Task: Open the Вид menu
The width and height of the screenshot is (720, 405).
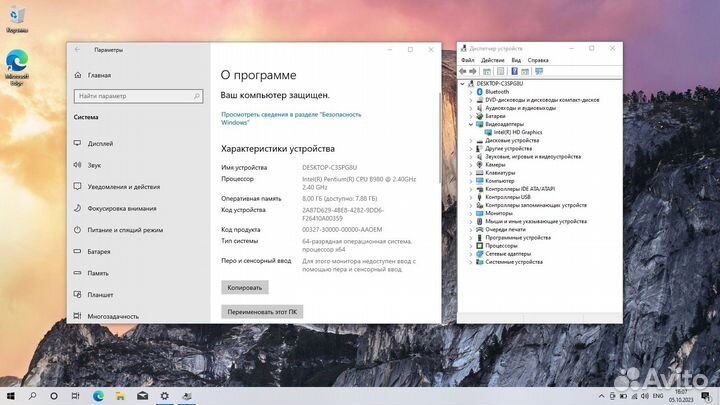Action: 516,60
